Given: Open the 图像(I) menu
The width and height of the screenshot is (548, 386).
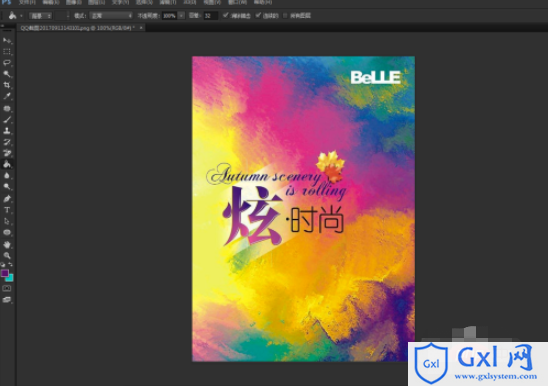Looking at the screenshot, I should 74,2.
